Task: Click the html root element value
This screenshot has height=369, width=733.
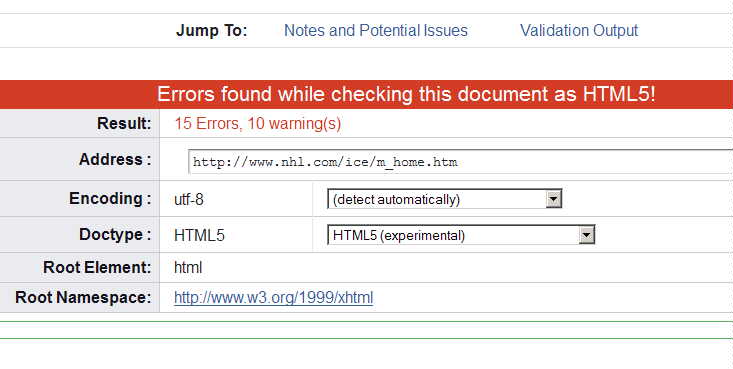Action: point(188,268)
